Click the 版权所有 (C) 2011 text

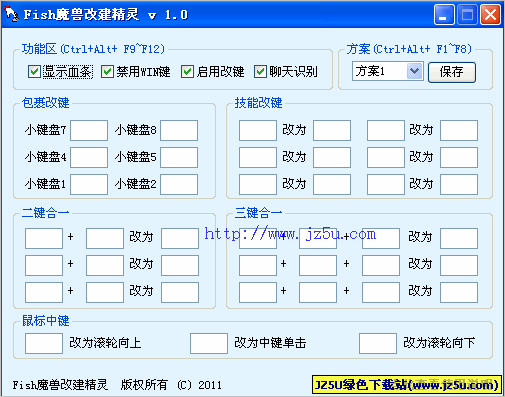click(171, 385)
